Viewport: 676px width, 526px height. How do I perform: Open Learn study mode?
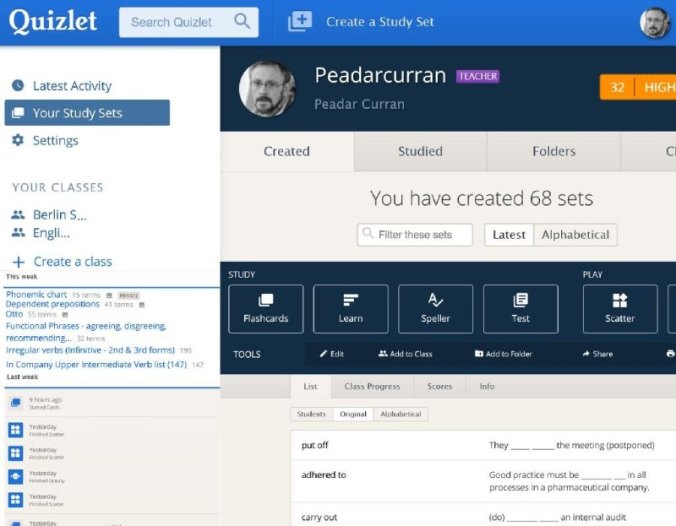[x=351, y=309]
